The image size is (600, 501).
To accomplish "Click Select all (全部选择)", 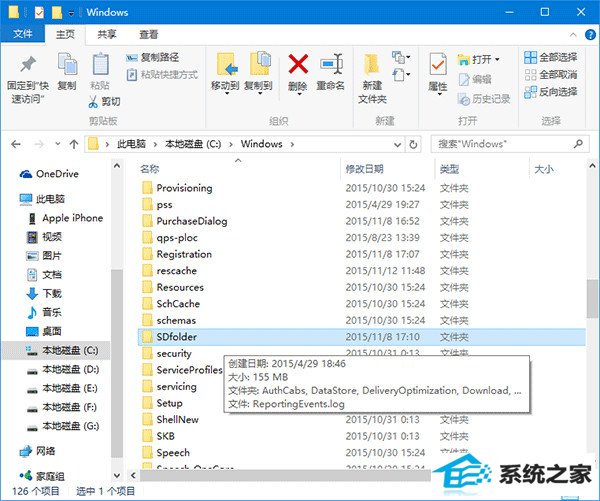I will coord(551,57).
